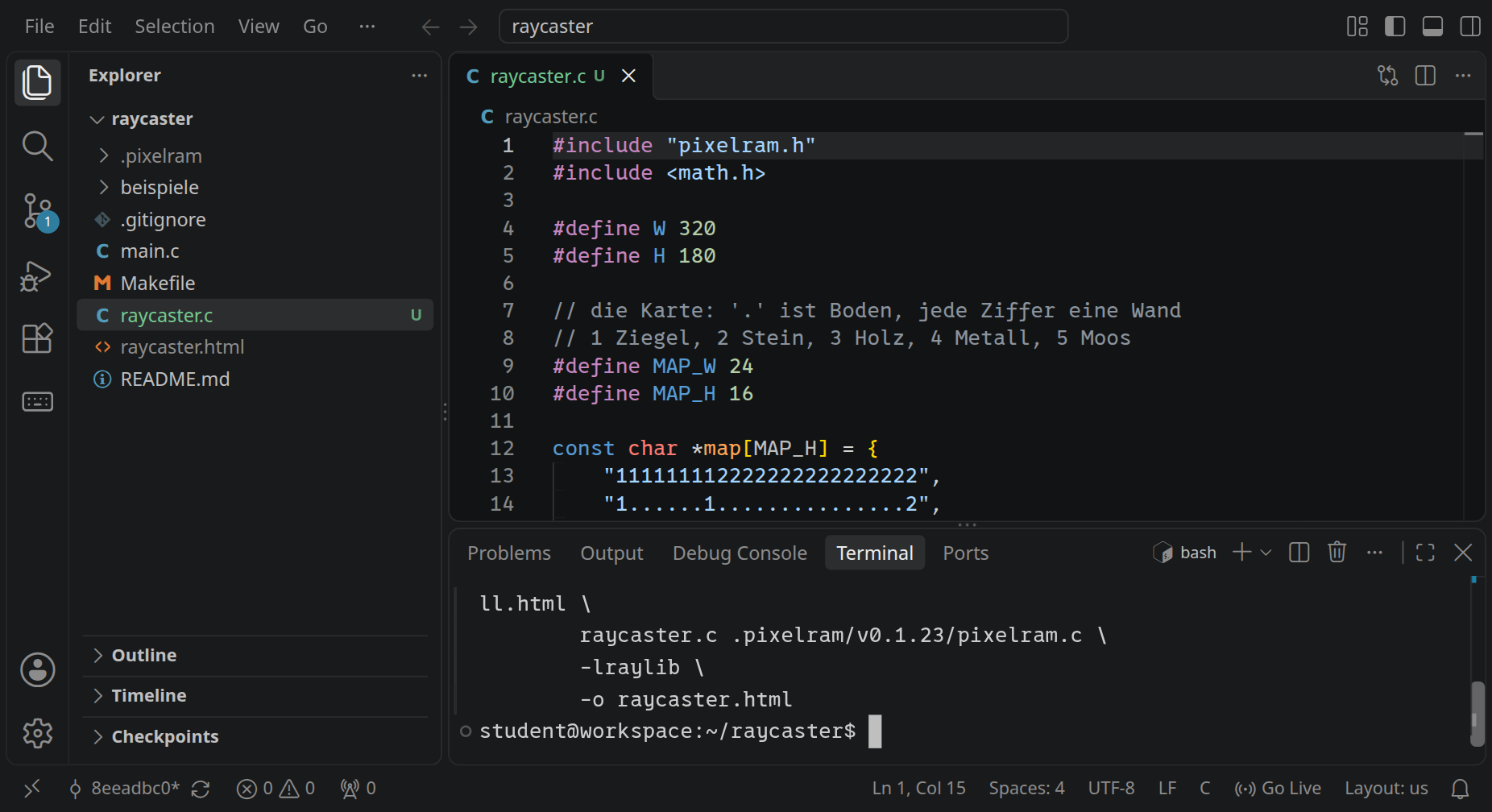This screenshot has height=812, width=1492.
Task: Split the editor right
Action: 1425,76
